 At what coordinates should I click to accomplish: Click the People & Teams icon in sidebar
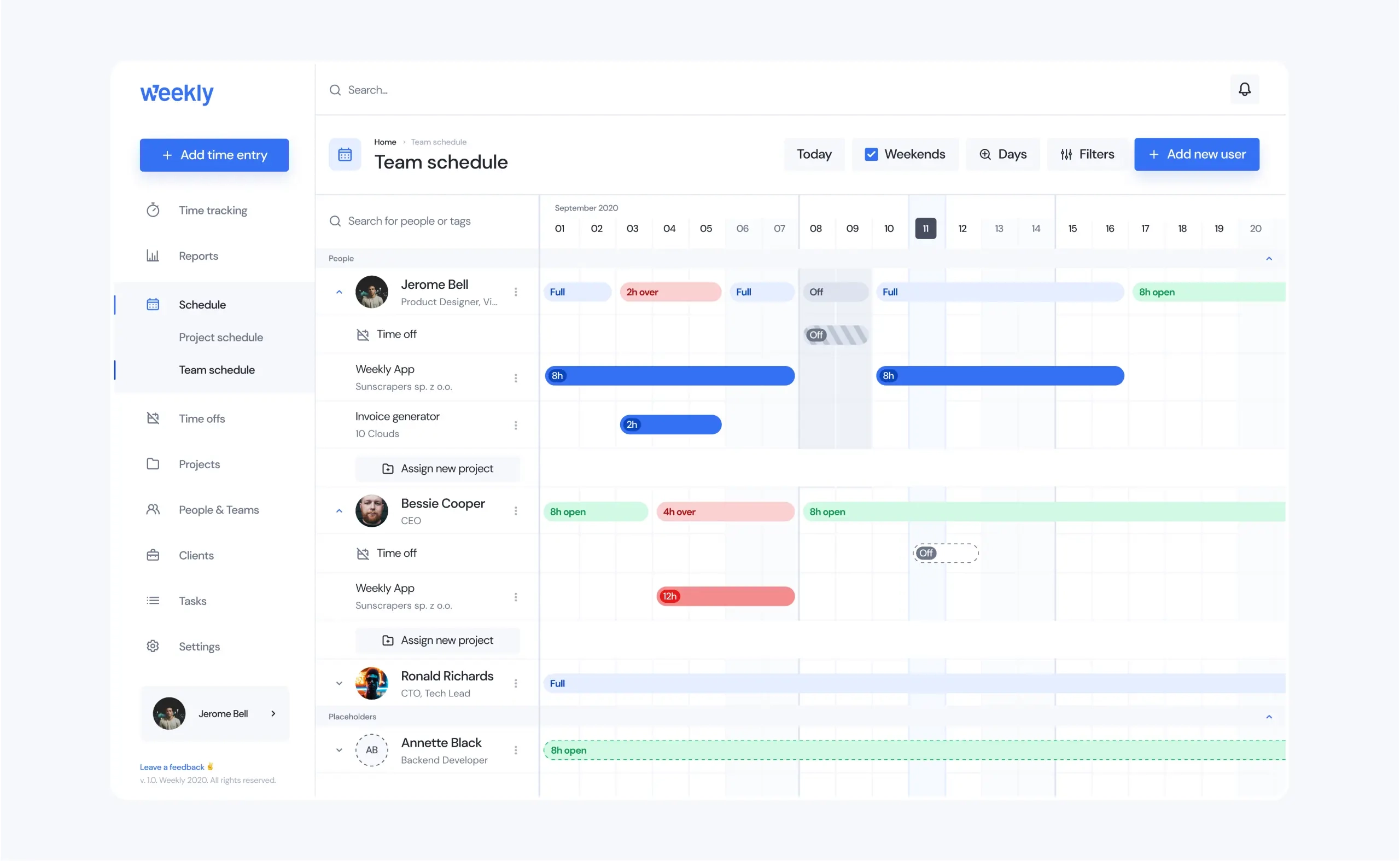[153, 510]
